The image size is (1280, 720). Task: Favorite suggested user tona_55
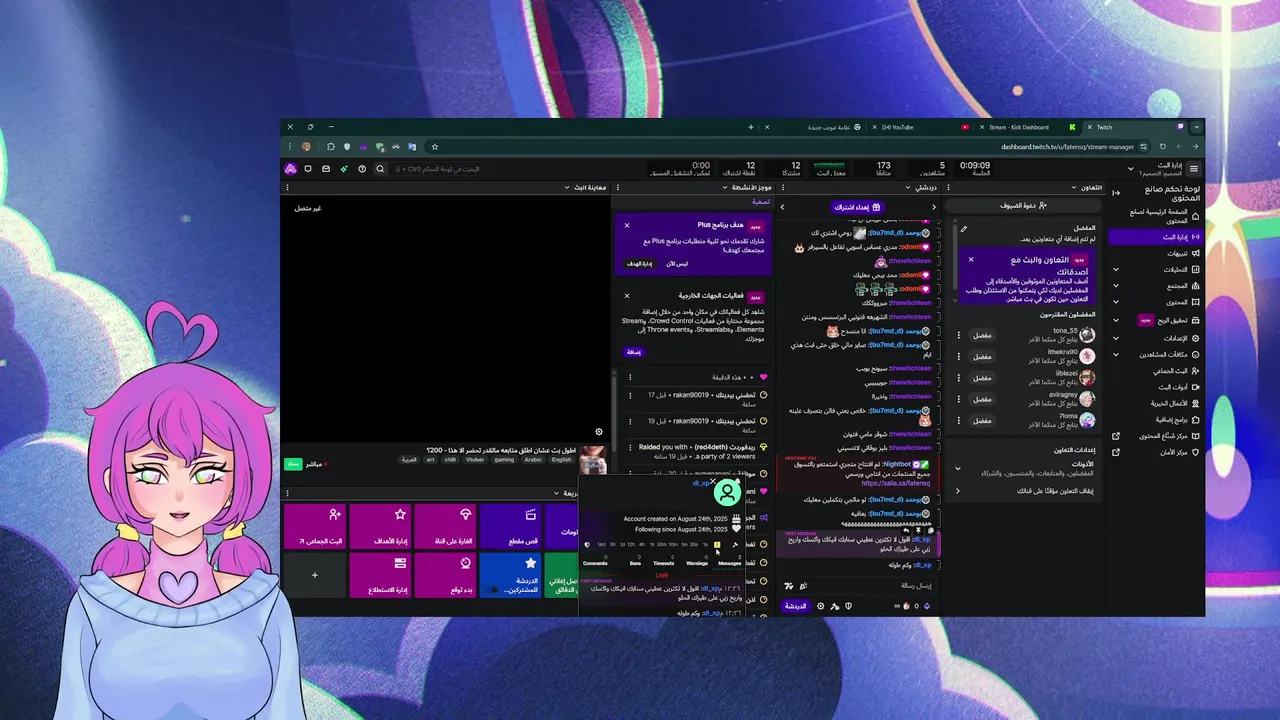(x=982, y=335)
